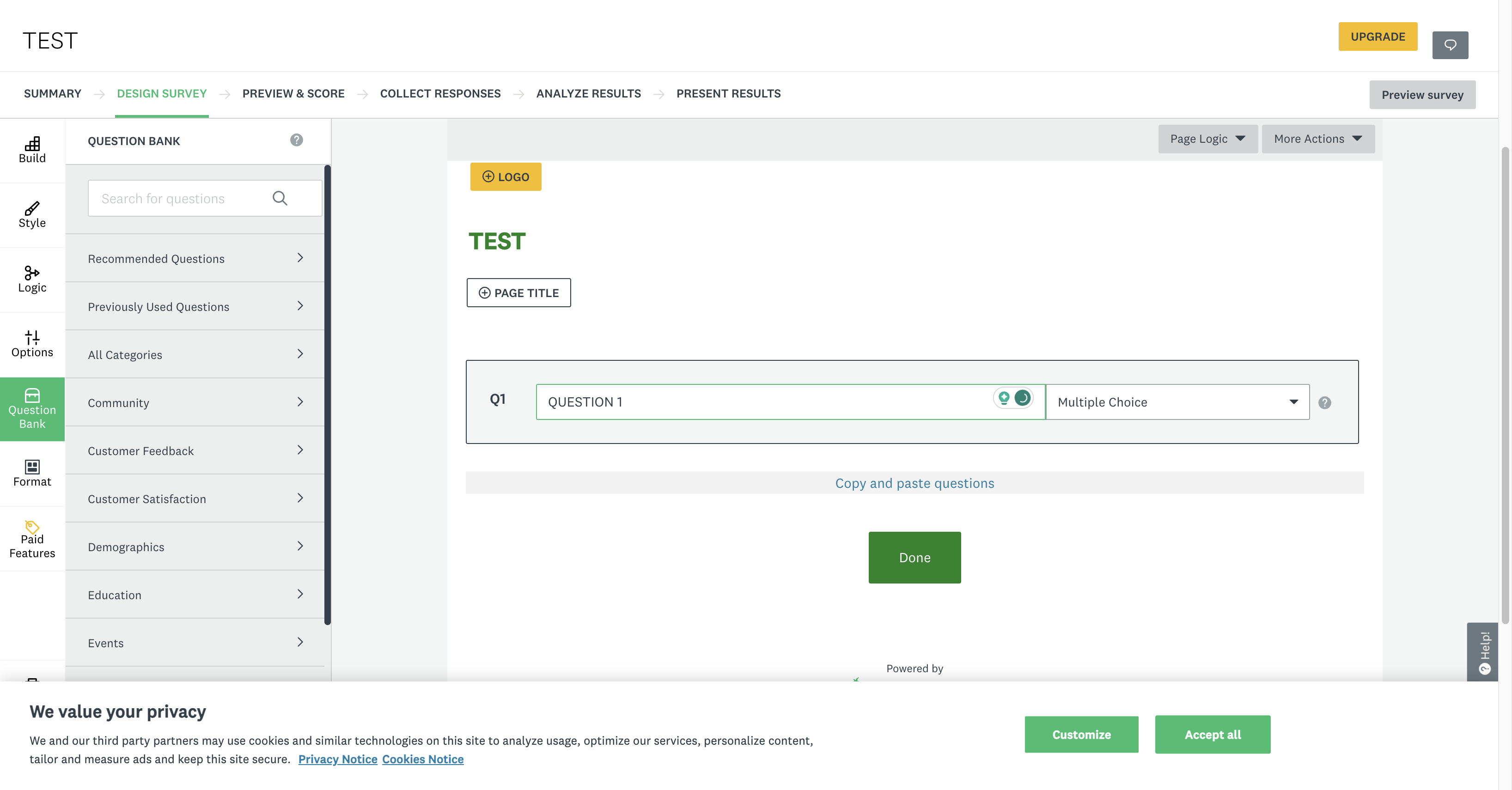Click the TEST title in header
Screen dimensions: 1512x790
[50, 41]
